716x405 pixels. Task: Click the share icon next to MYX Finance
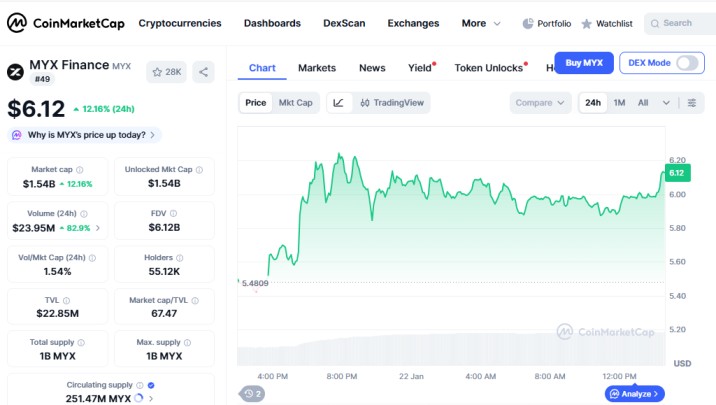[204, 72]
